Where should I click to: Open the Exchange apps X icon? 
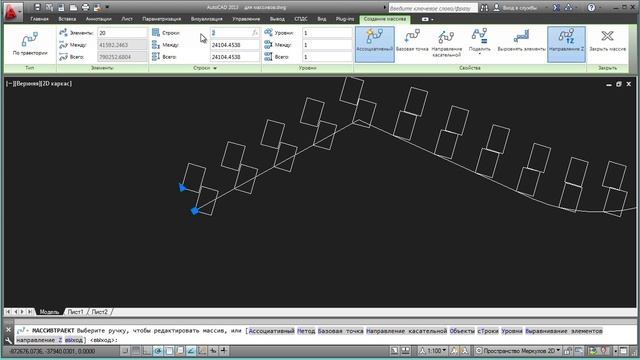coord(556,8)
